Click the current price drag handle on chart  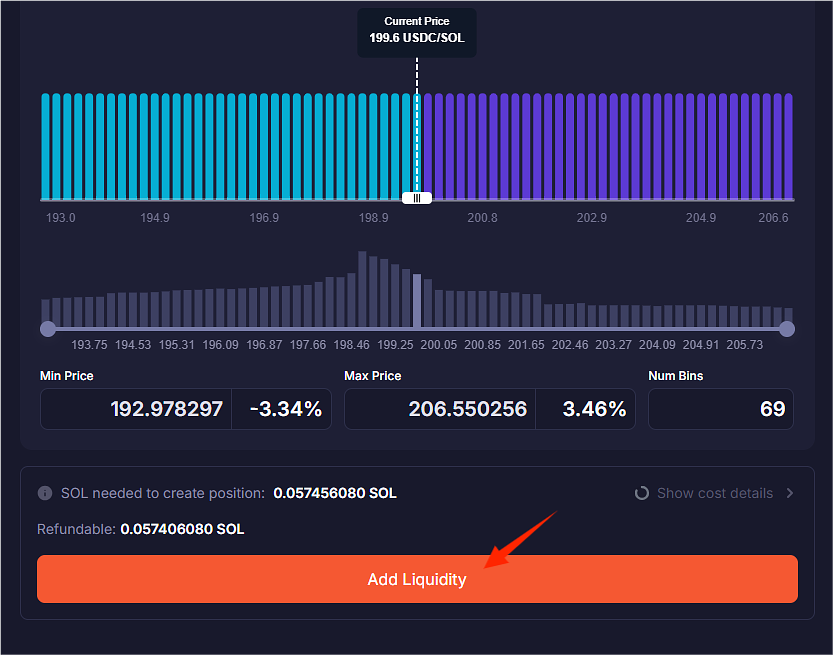pos(417,198)
